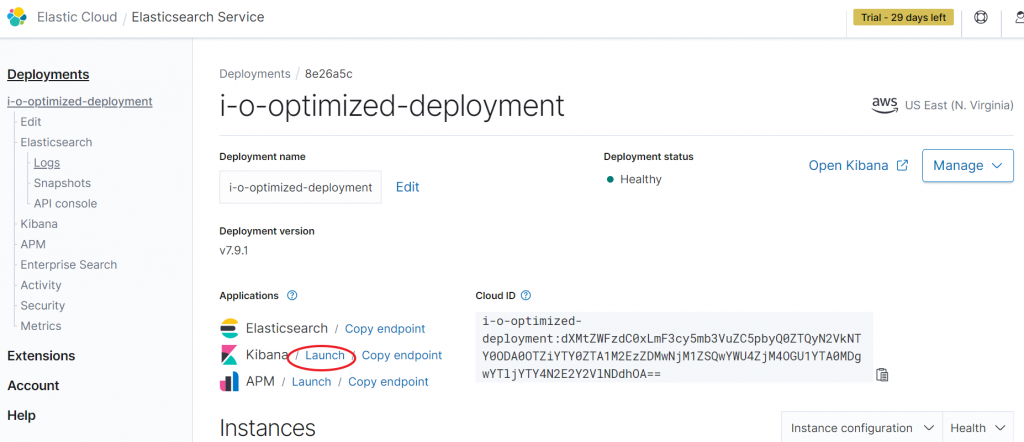Click Elastic Cloud in the header
Screen dimensions: 1024x442
point(77,17)
